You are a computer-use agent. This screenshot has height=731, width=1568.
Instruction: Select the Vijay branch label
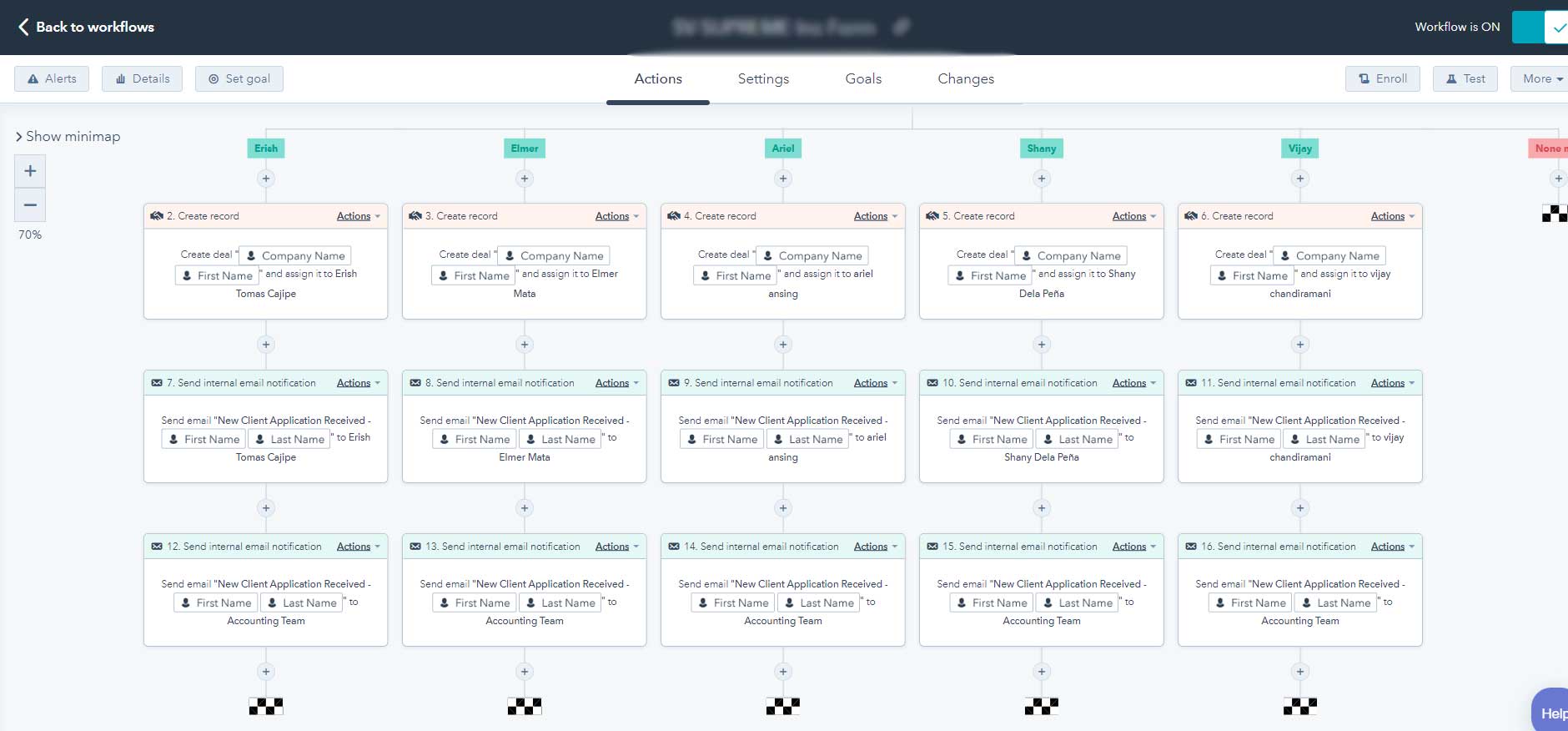point(1299,149)
